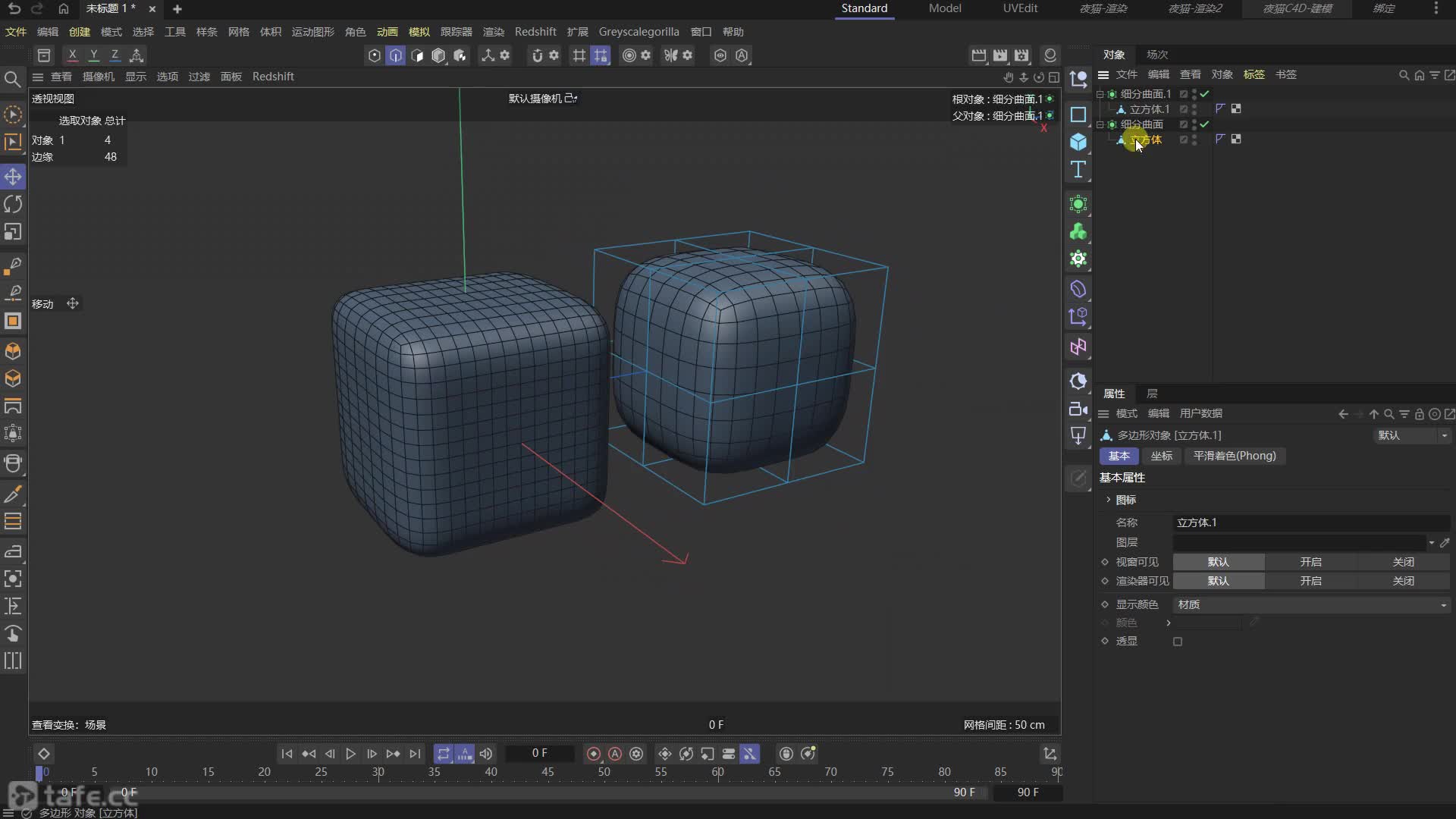
Task: Click the Undo arrow icon
Action: click(x=14, y=8)
